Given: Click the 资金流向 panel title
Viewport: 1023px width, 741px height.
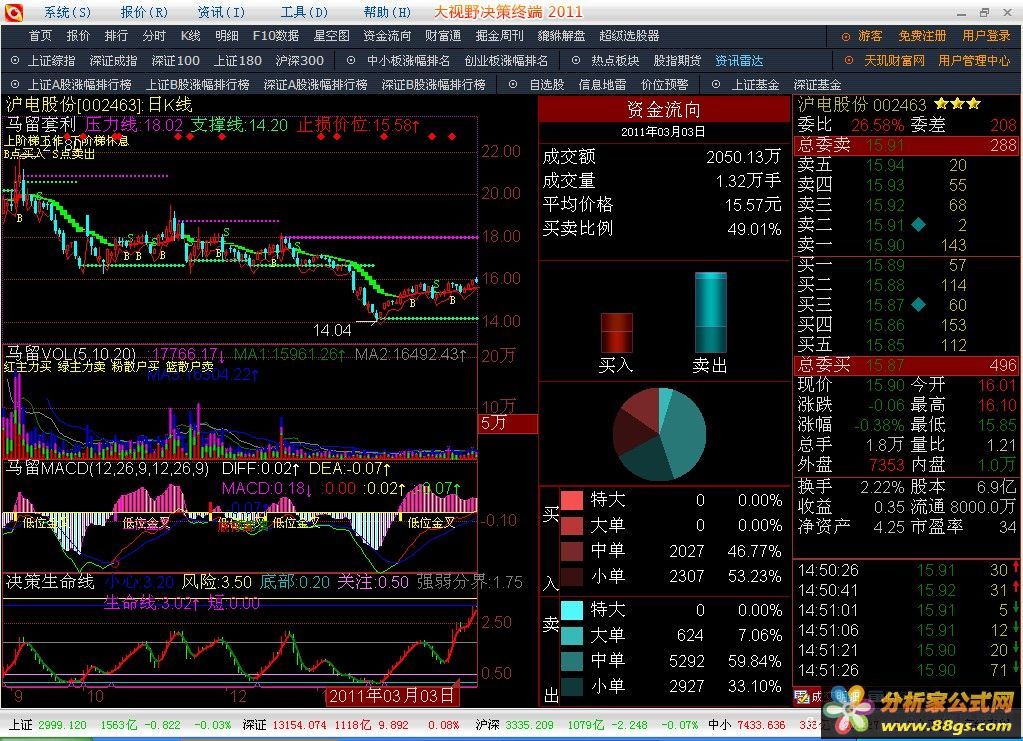Looking at the screenshot, I should [x=664, y=109].
